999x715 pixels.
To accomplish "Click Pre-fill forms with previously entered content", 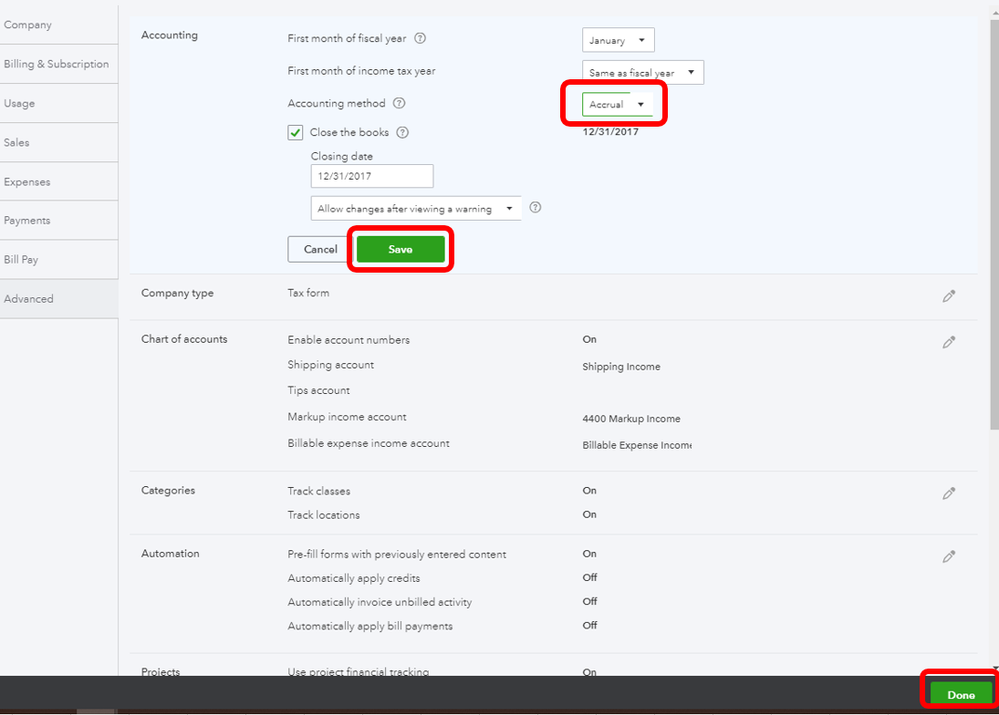I will click(397, 554).
